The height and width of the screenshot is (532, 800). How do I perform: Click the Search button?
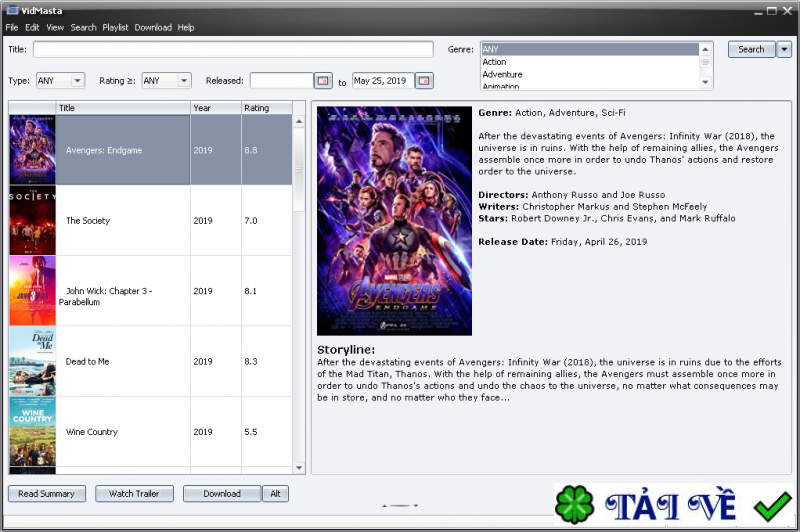click(x=751, y=49)
